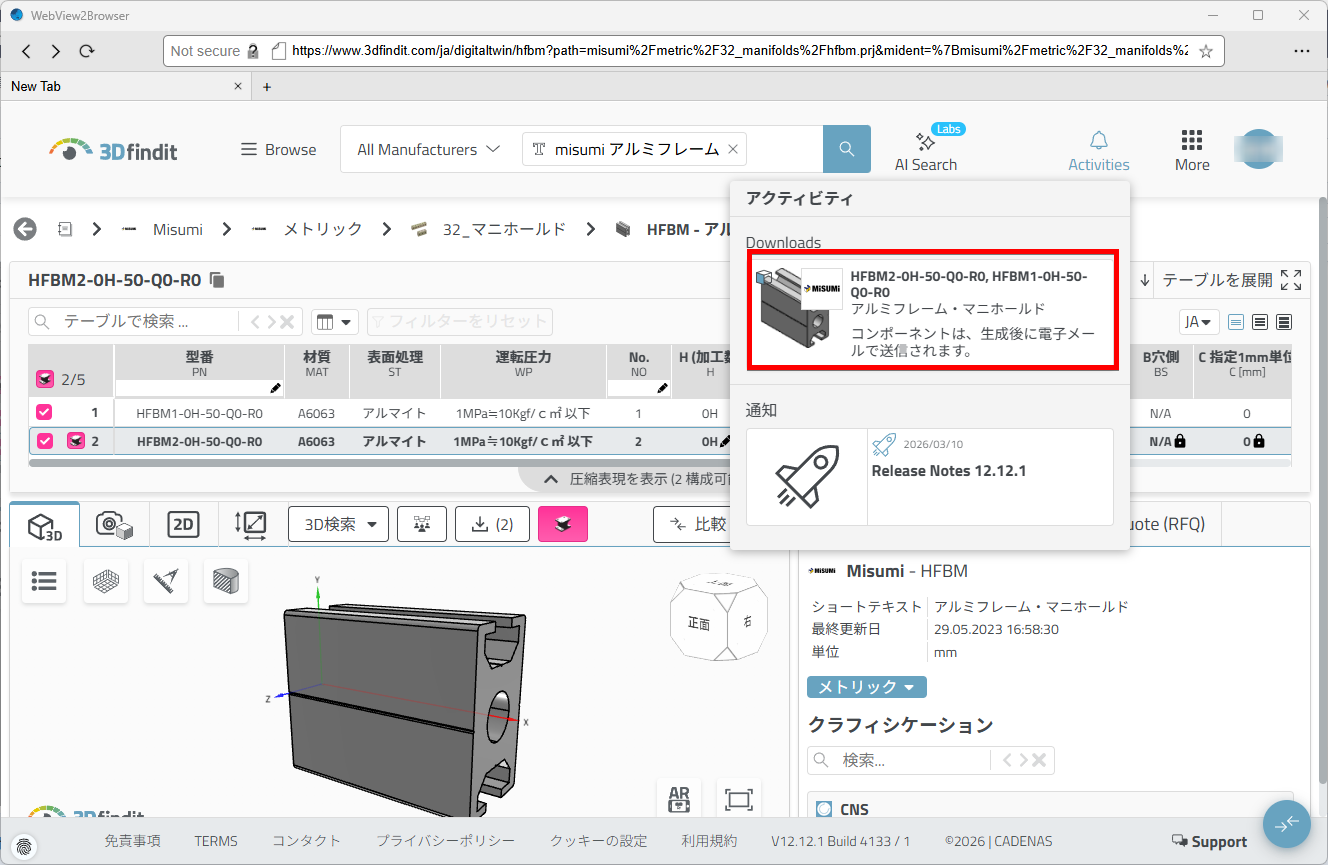This screenshot has width=1328, height=865.
Task: Open the メトリック unit dropdown
Action: [x=866, y=687]
